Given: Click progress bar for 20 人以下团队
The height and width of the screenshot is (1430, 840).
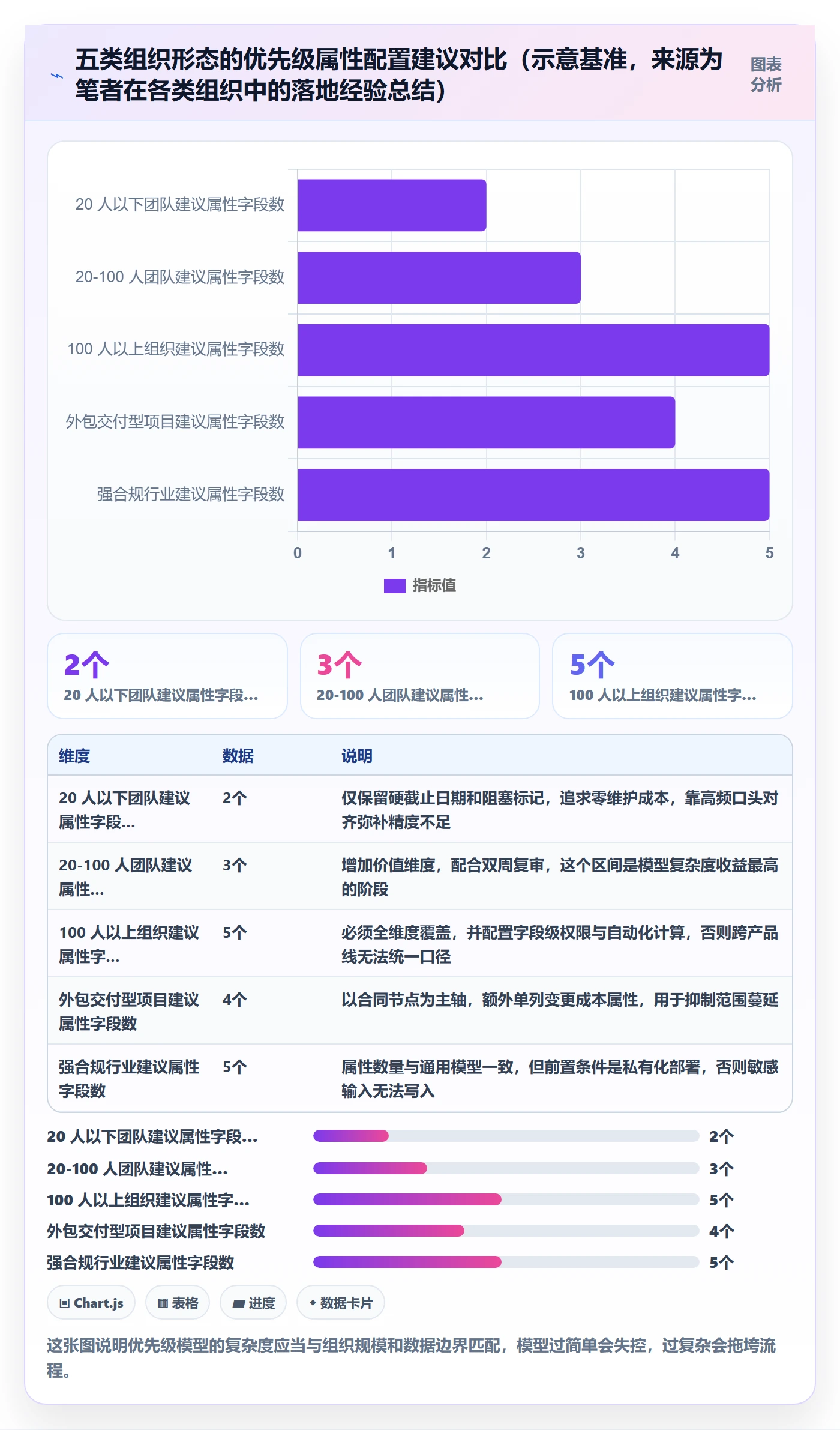Looking at the screenshot, I should 506,1136.
